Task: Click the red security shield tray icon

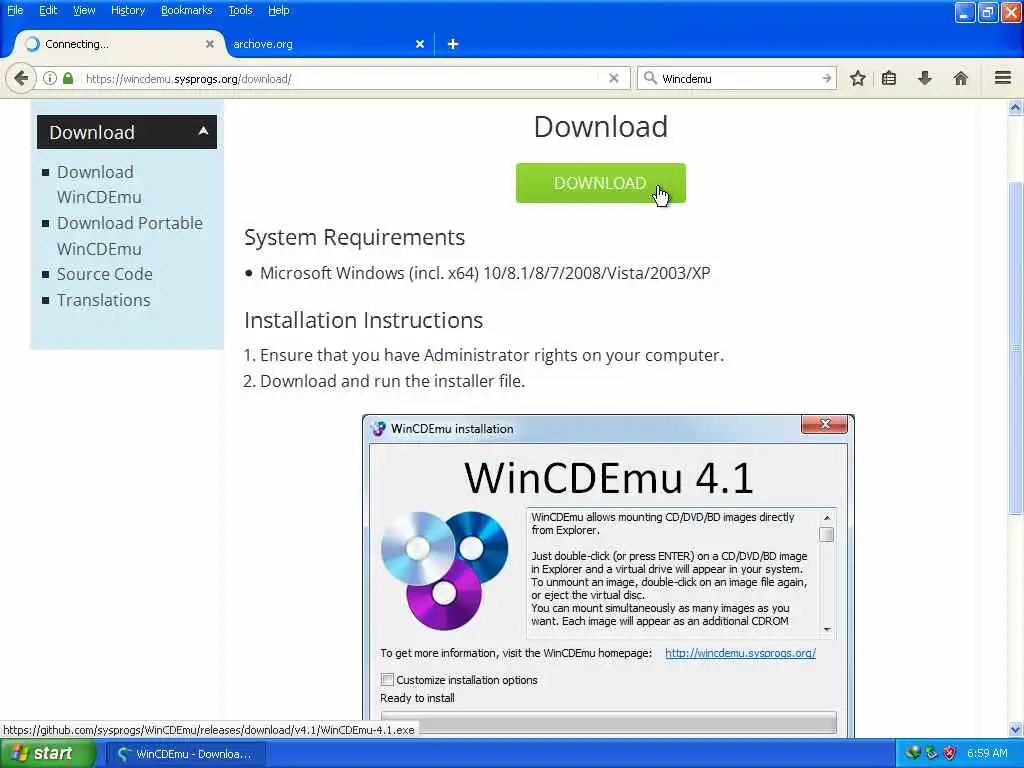Action: (950, 753)
